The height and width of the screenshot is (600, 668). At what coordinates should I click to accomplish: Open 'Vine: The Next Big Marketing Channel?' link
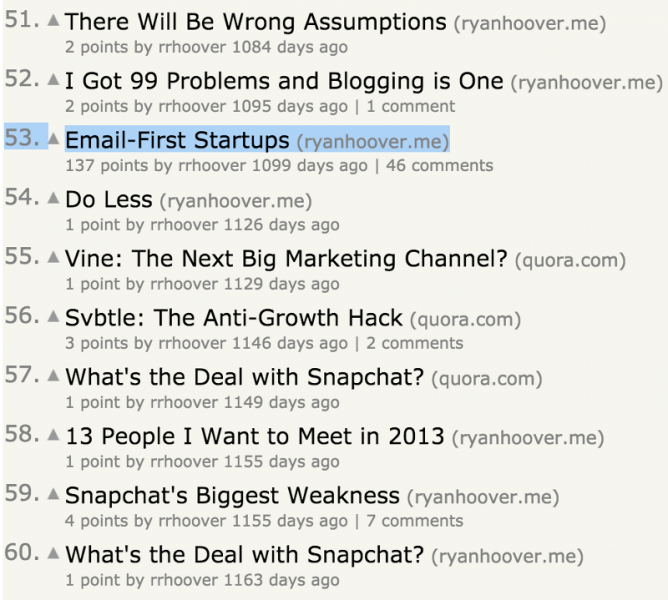(x=286, y=259)
